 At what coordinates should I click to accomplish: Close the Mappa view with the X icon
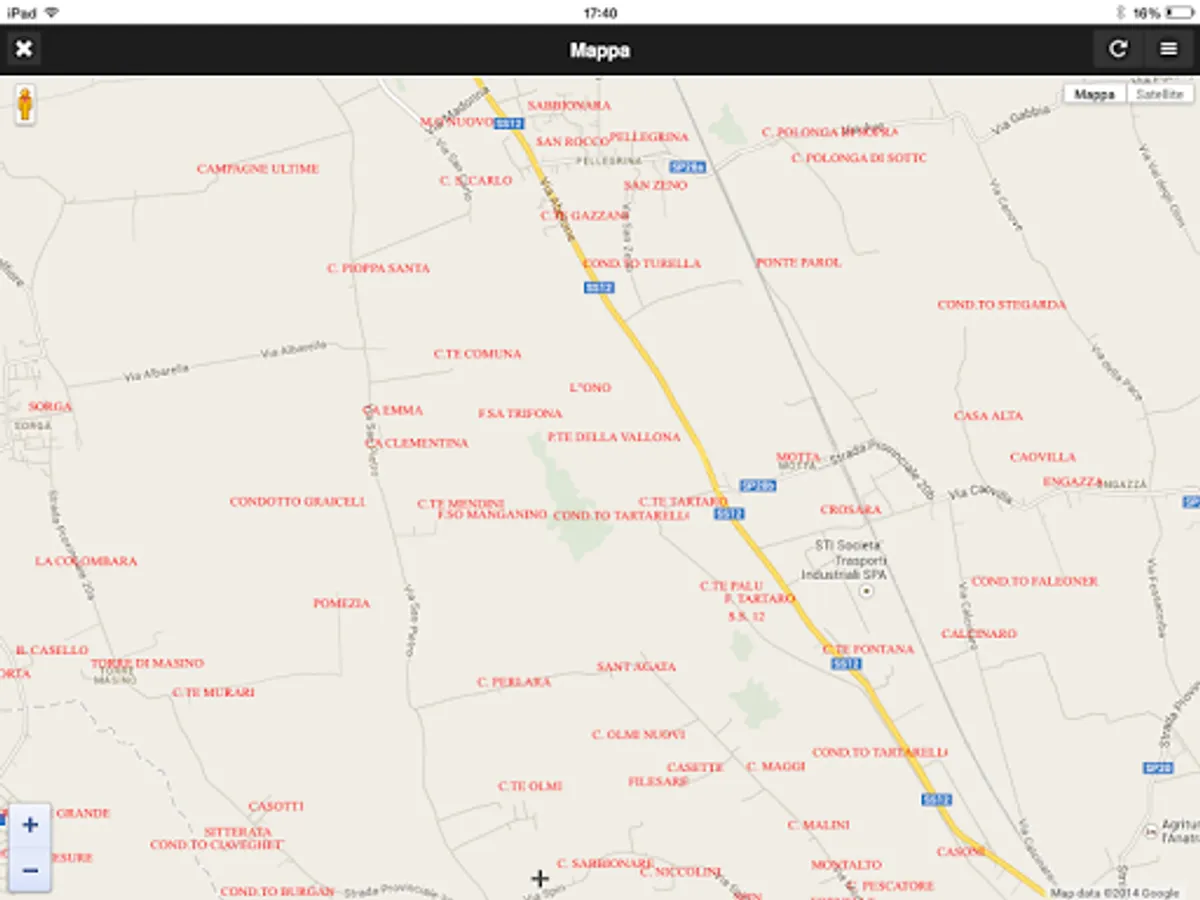coord(24,49)
